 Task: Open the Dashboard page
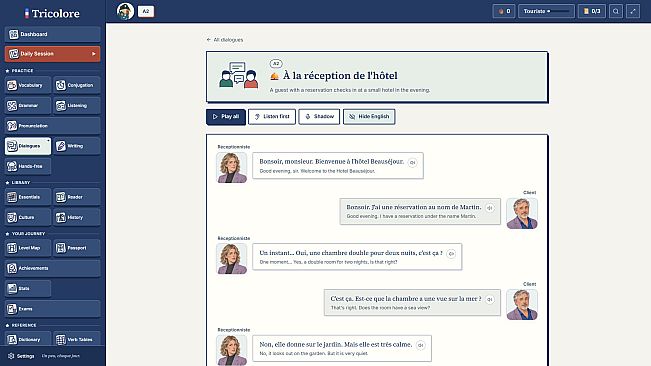click(x=52, y=34)
